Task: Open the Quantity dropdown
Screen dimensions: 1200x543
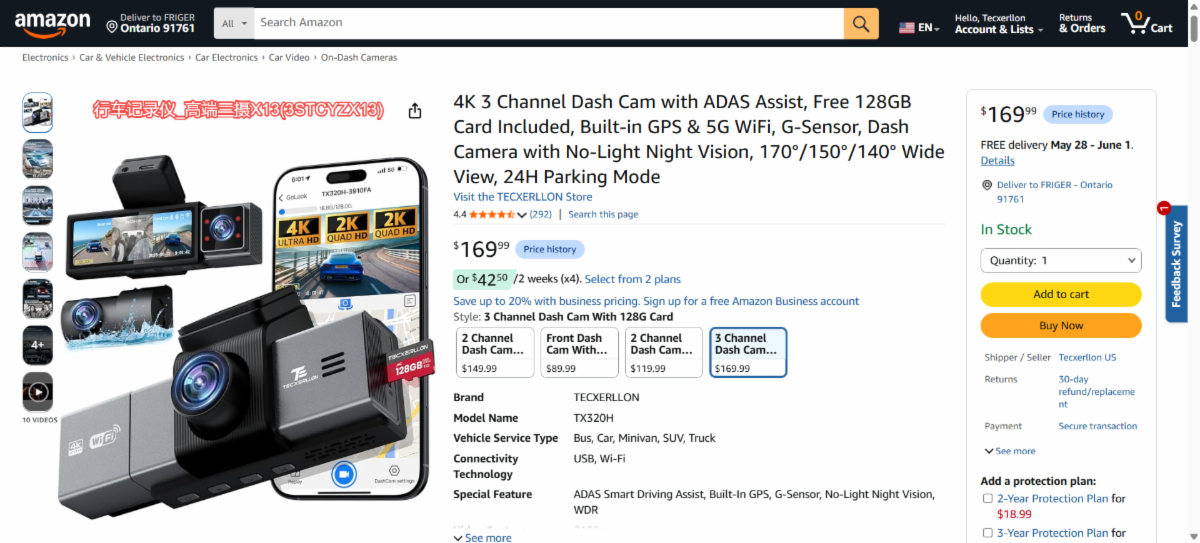Action: pyautogui.click(x=1061, y=260)
